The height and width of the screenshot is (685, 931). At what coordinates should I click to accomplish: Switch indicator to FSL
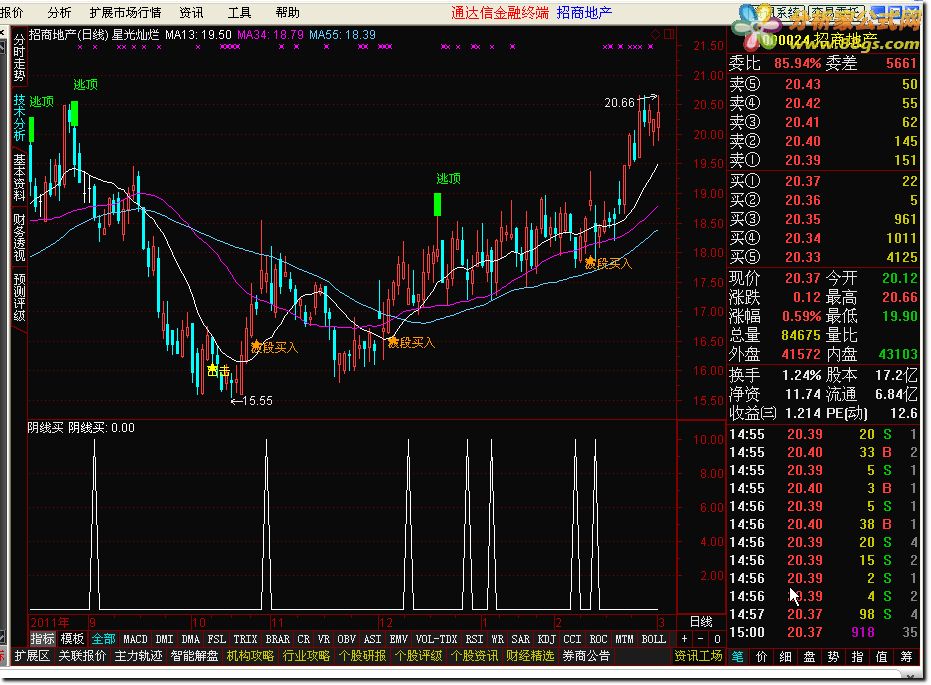pyautogui.click(x=216, y=639)
